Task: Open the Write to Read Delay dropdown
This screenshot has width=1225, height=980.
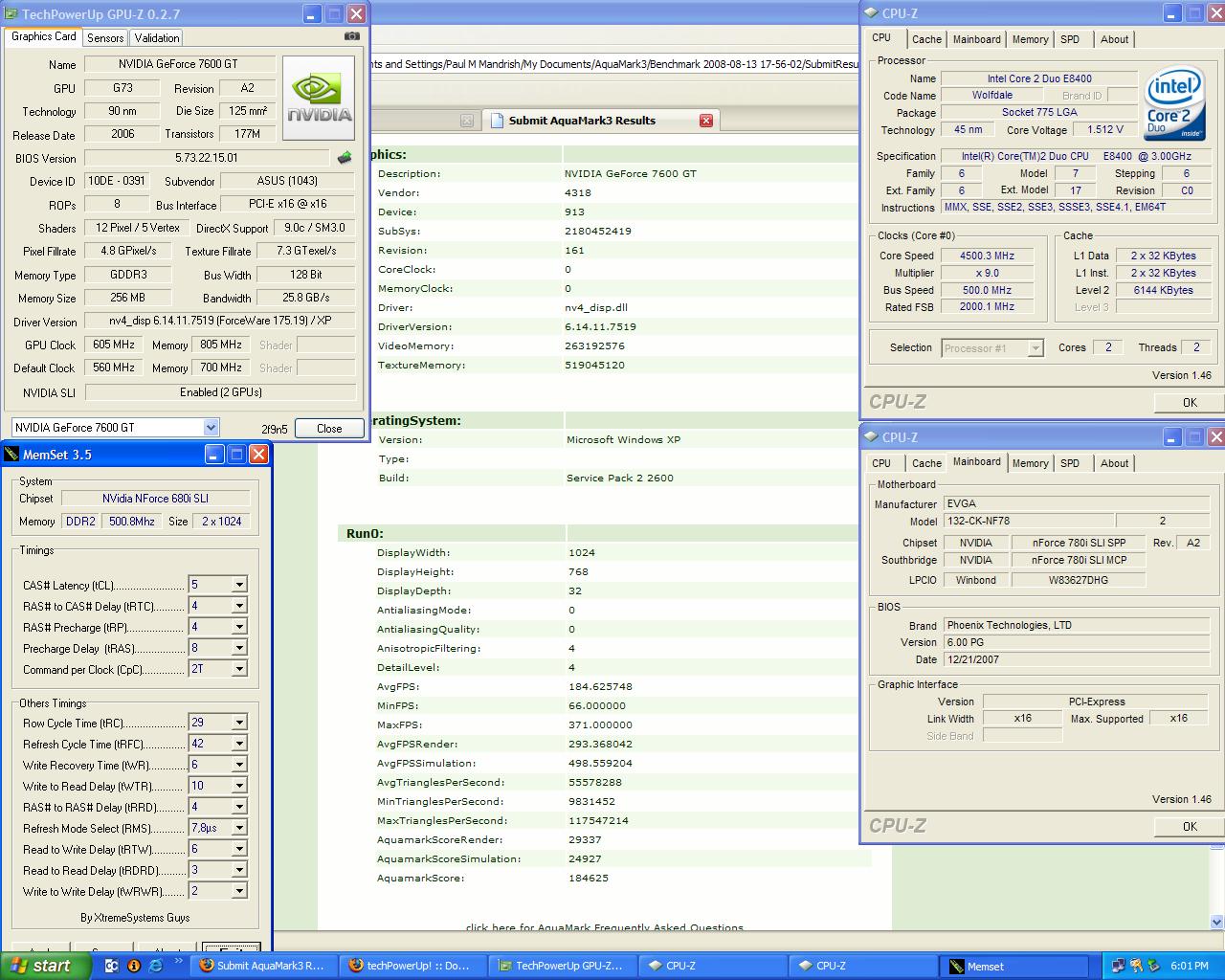Action: (239, 786)
